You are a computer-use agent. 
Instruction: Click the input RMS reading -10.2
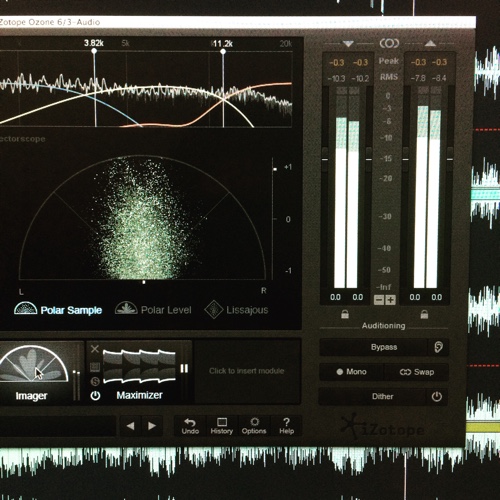[360, 79]
